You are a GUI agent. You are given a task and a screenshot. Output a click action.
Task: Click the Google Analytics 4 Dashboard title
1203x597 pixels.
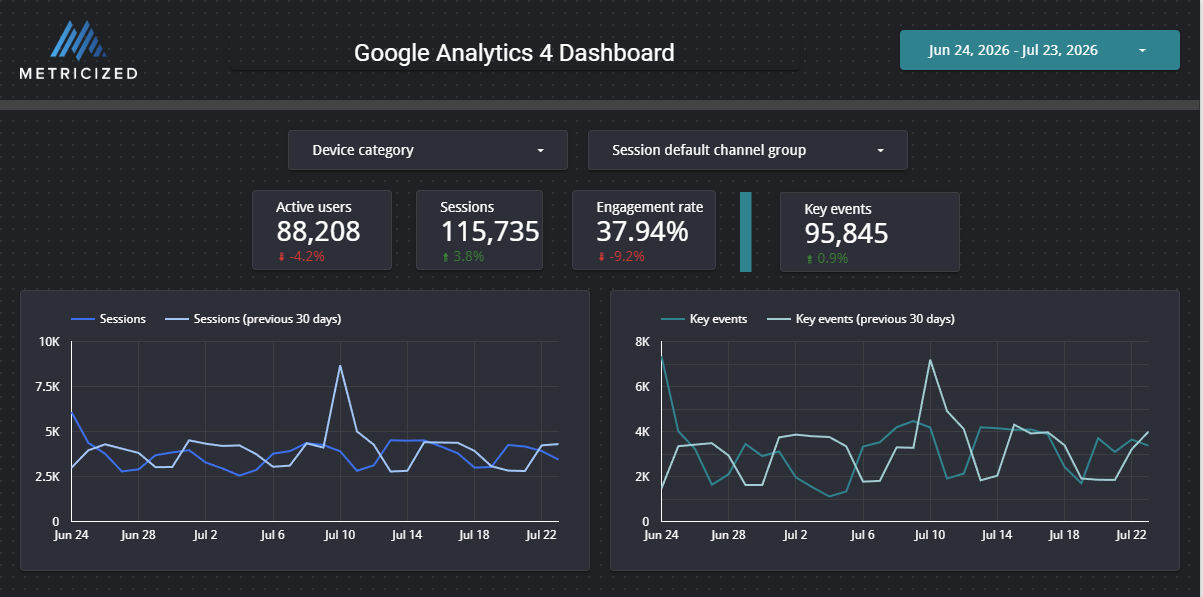click(514, 53)
